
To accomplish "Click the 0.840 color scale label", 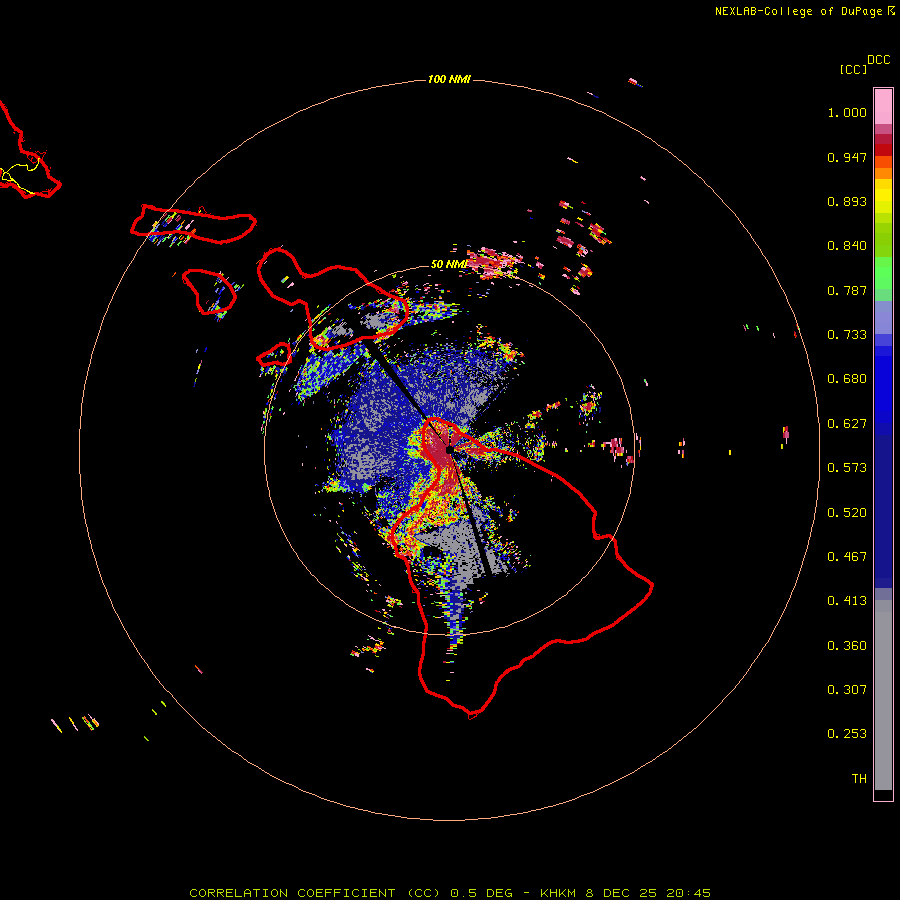I will [847, 246].
